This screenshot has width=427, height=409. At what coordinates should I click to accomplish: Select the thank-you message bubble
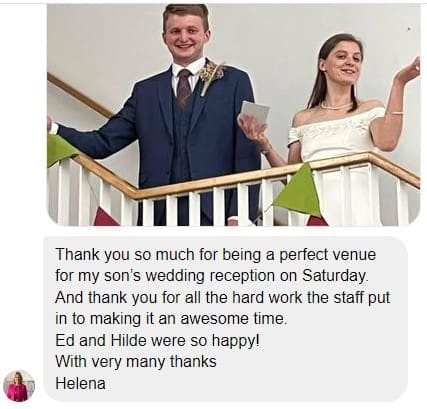click(x=226, y=319)
